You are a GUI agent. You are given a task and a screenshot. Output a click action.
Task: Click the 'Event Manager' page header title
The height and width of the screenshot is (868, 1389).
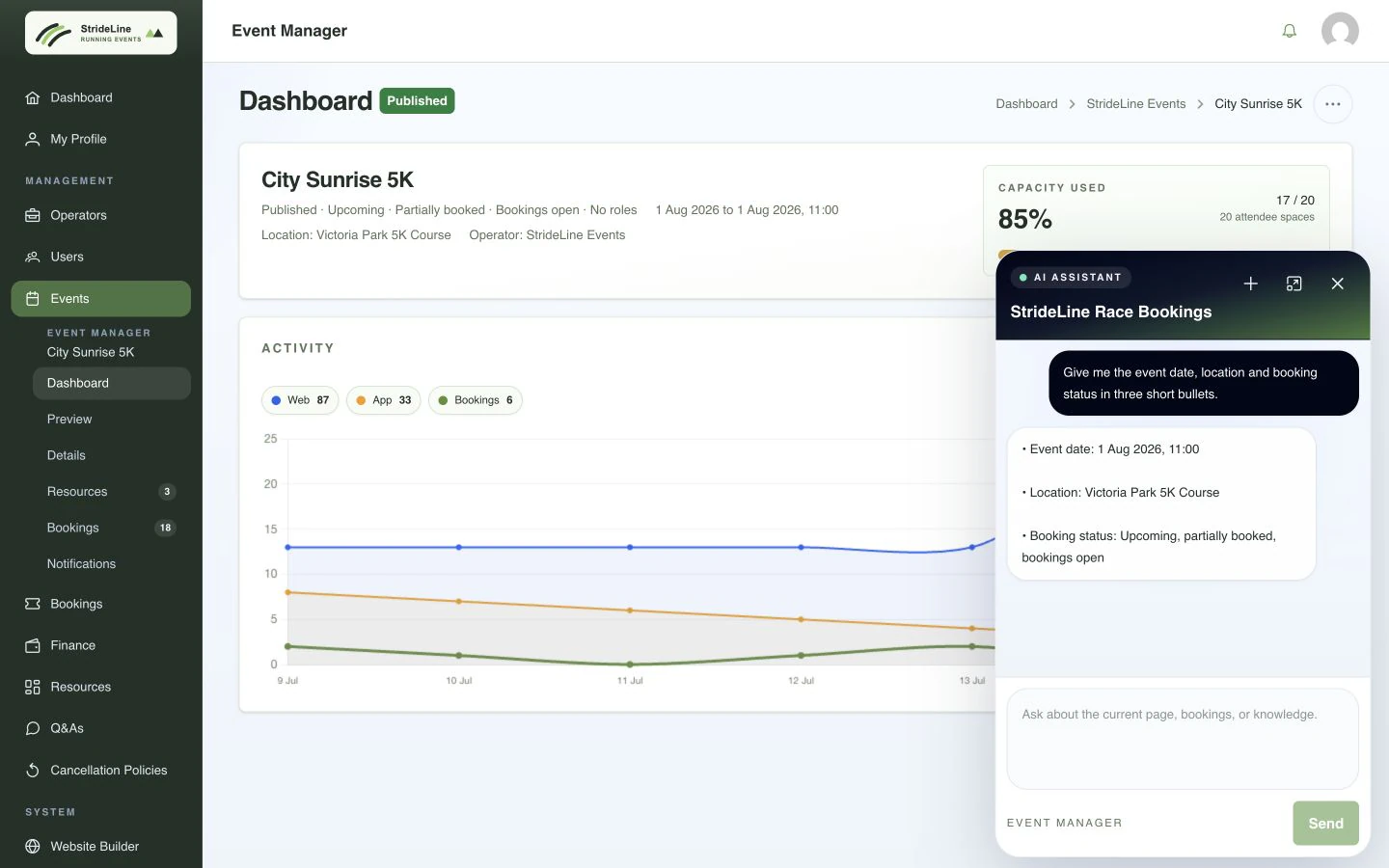point(289,31)
